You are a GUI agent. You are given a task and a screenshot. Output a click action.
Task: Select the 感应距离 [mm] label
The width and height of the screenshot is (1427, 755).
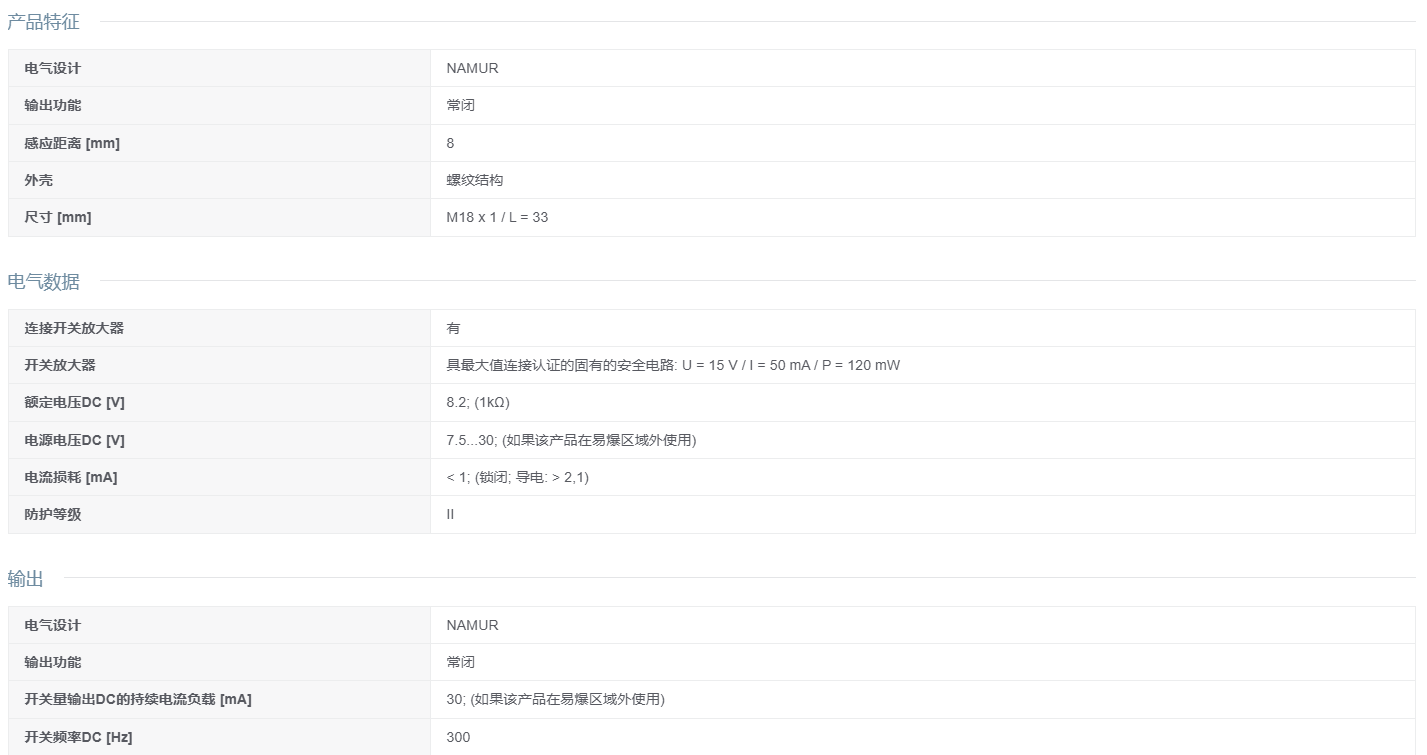pyautogui.click(x=72, y=143)
